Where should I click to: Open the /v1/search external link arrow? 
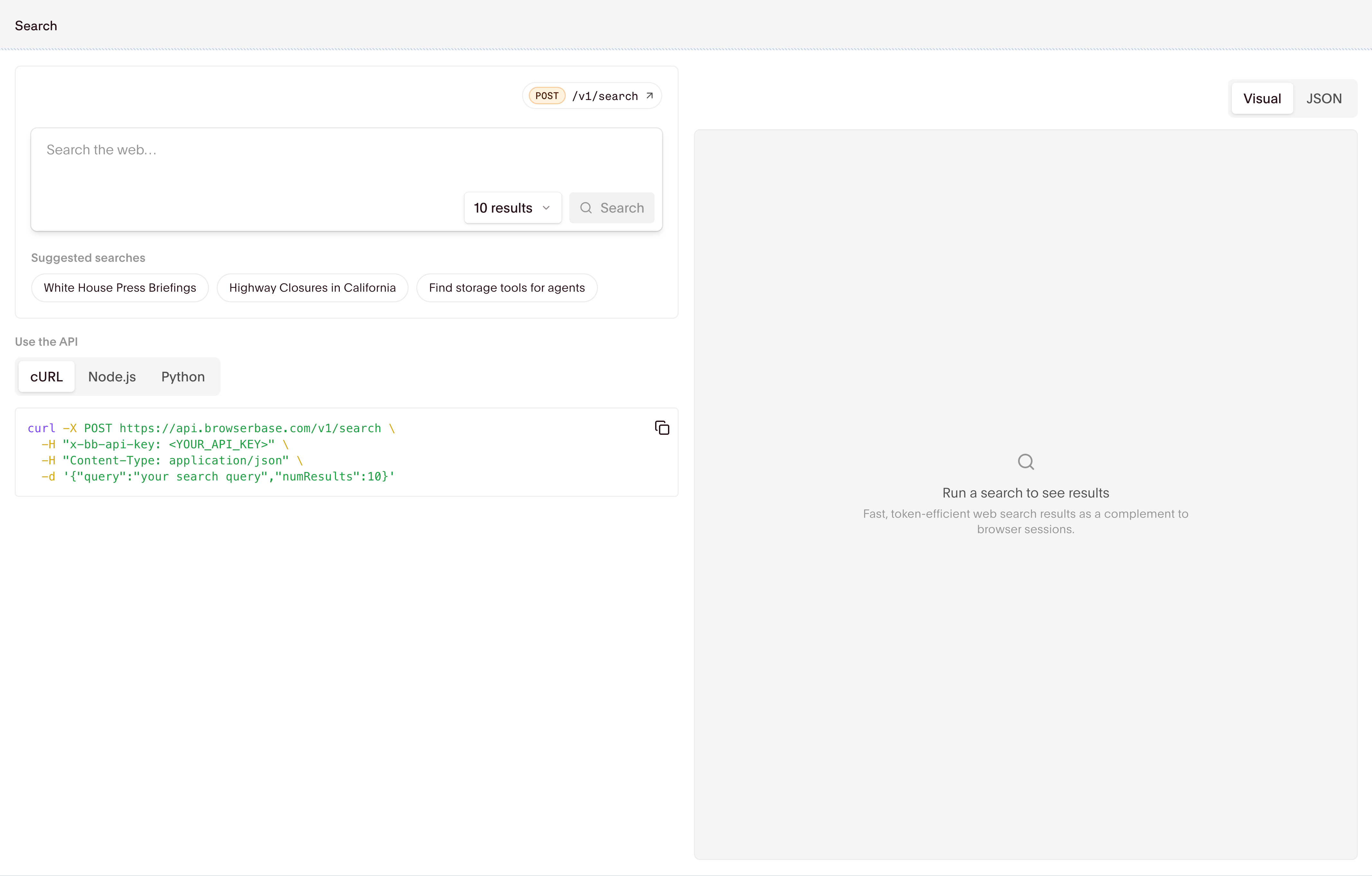coord(650,96)
